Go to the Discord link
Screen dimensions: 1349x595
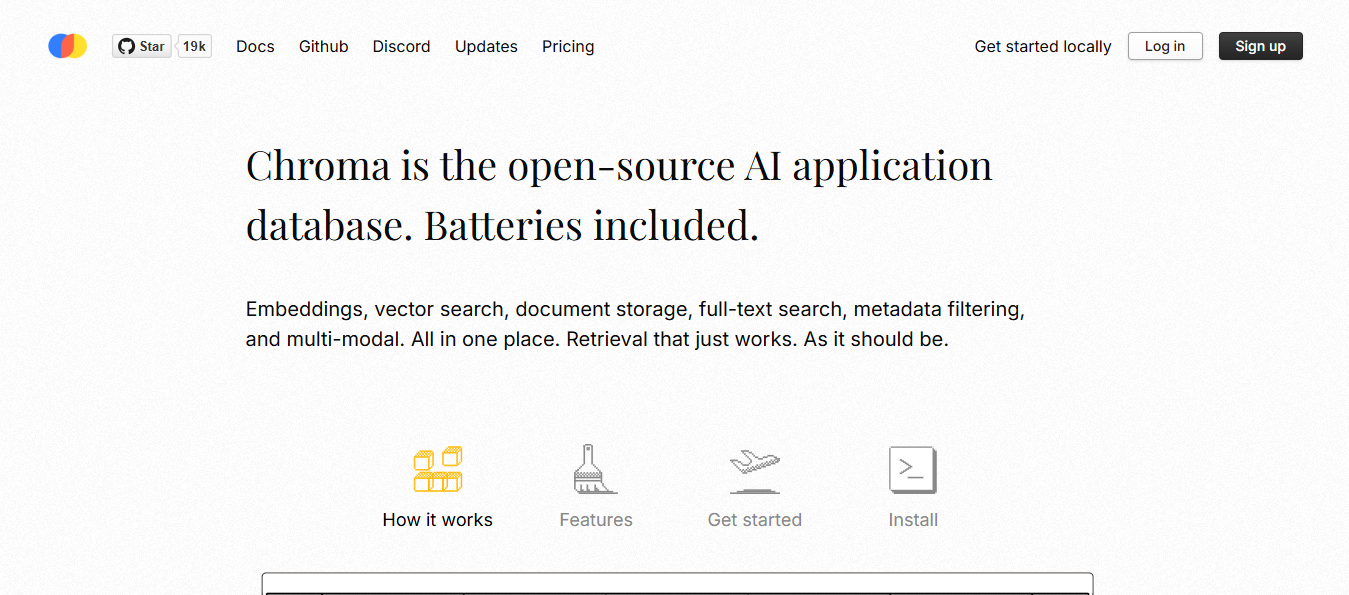click(401, 46)
